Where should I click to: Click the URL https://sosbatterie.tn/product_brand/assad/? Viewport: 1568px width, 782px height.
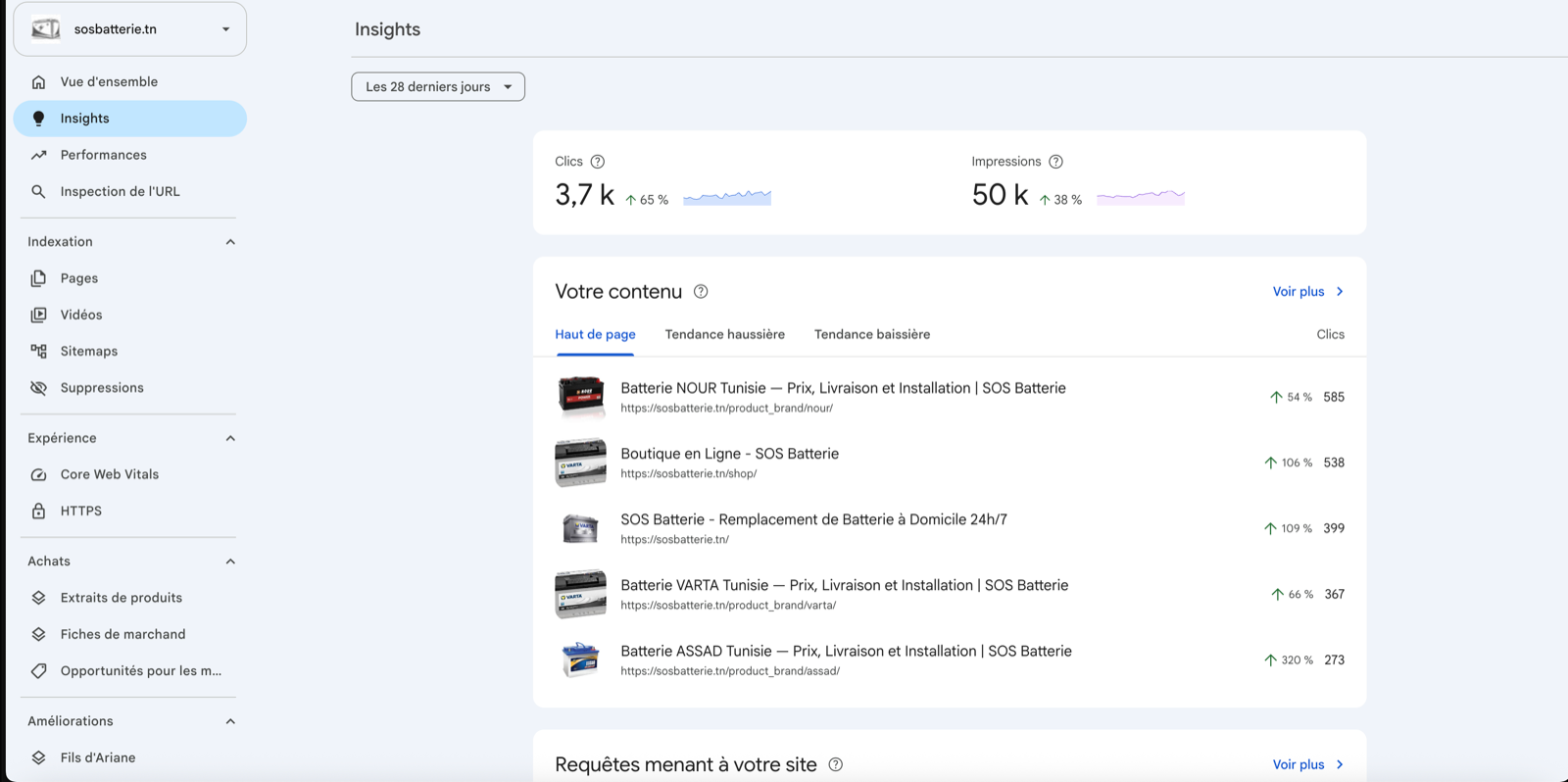pos(730,671)
